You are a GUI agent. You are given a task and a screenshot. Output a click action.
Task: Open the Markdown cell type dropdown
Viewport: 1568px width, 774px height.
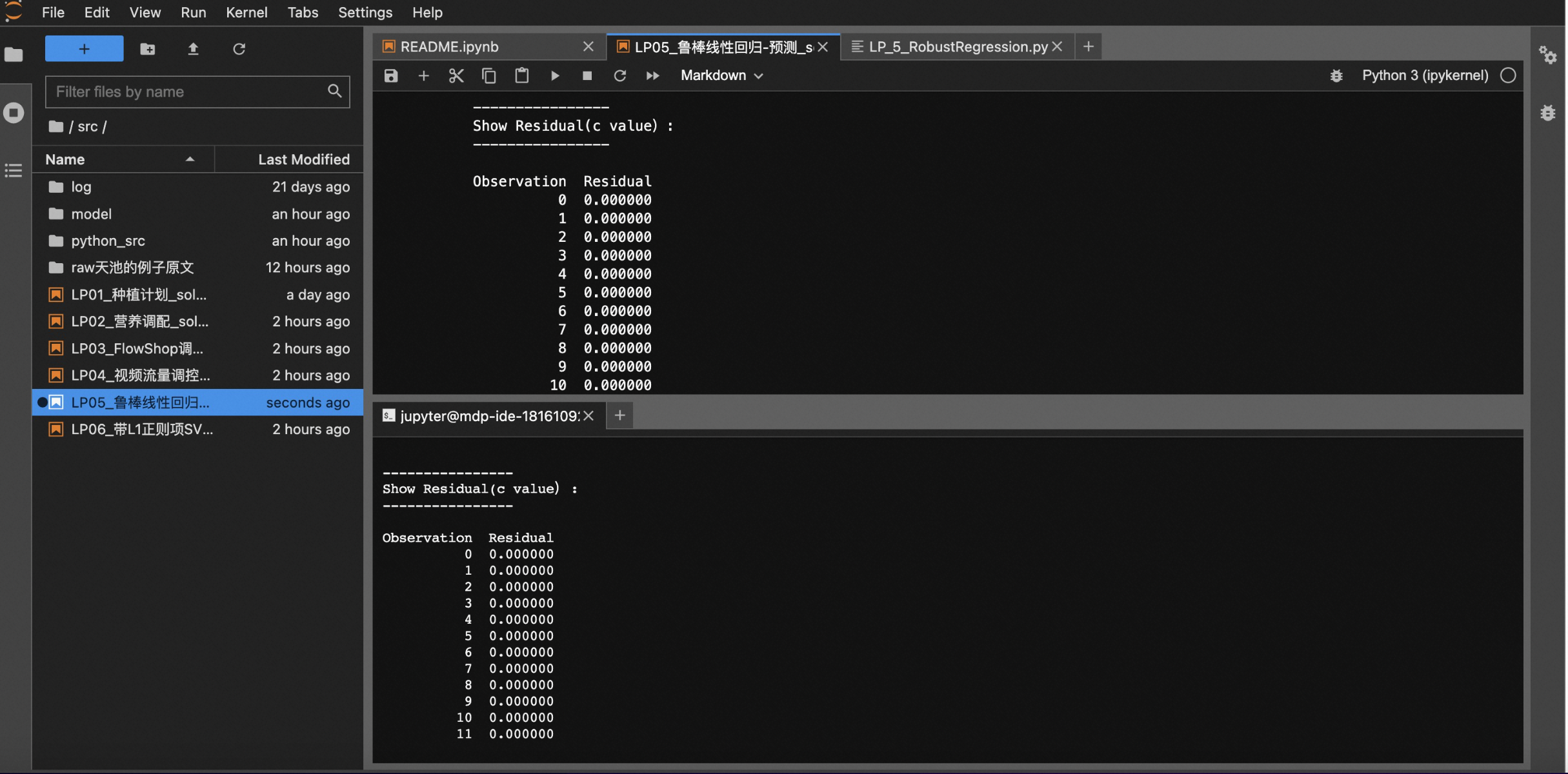(x=721, y=75)
